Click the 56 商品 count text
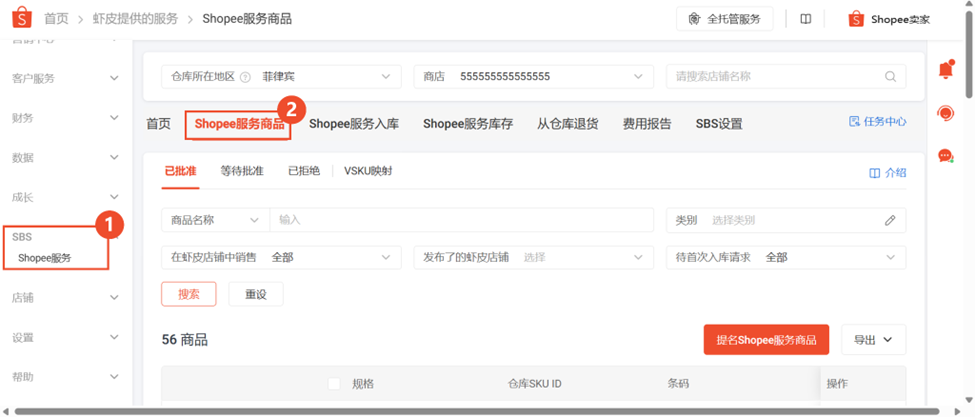 185,340
